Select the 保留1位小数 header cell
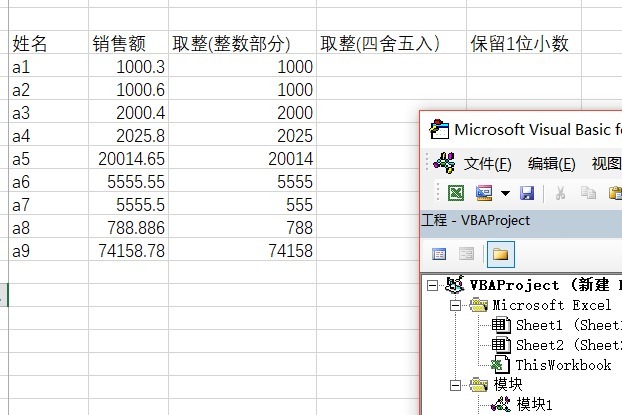The height and width of the screenshot is (415, 622). point(524,42)
